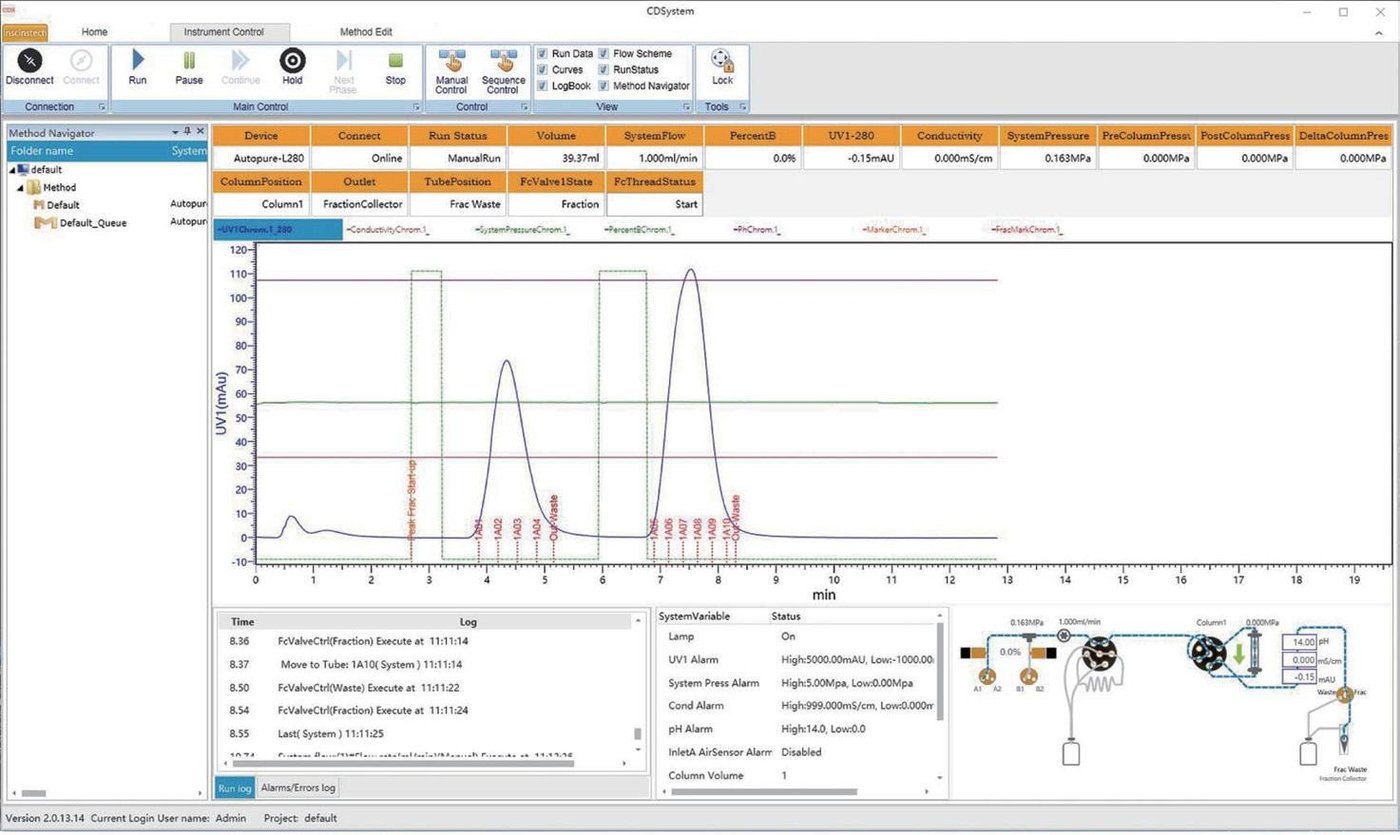Collapse the default tree node
The height and width of the screenshot is (835, 1400).
pyautogui.click(x=12, y=170)
